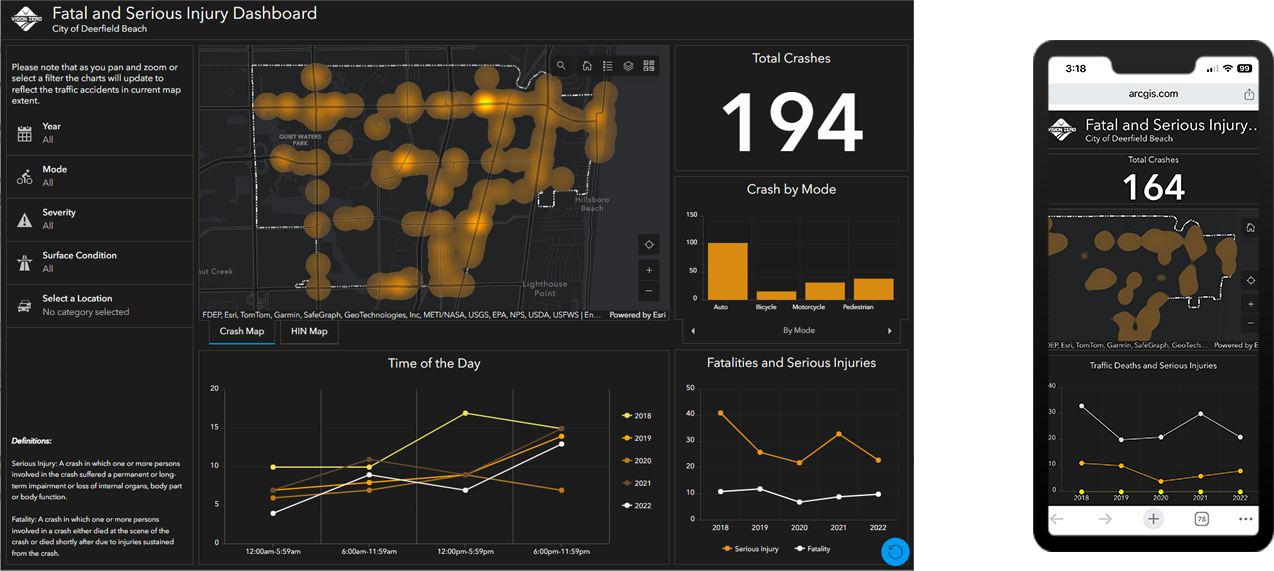Click the blue refresh circular button
This screenshot has width=1274, height=571.
click(895, 551)
